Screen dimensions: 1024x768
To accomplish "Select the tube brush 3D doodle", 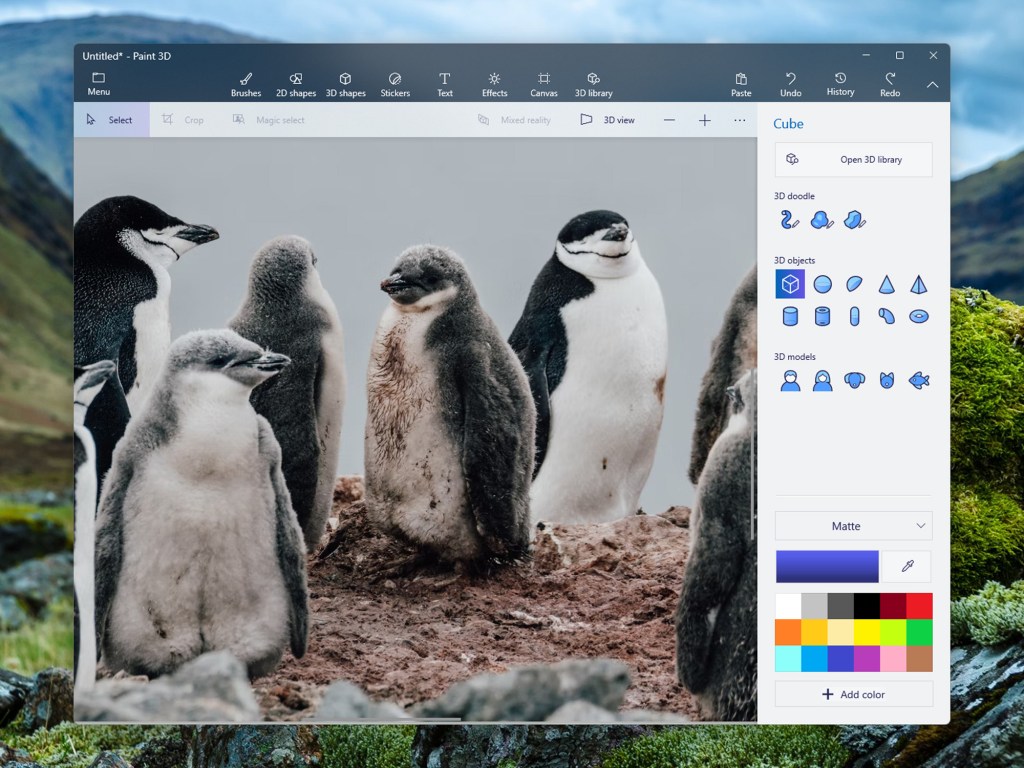I will click(x=790, y=220).
